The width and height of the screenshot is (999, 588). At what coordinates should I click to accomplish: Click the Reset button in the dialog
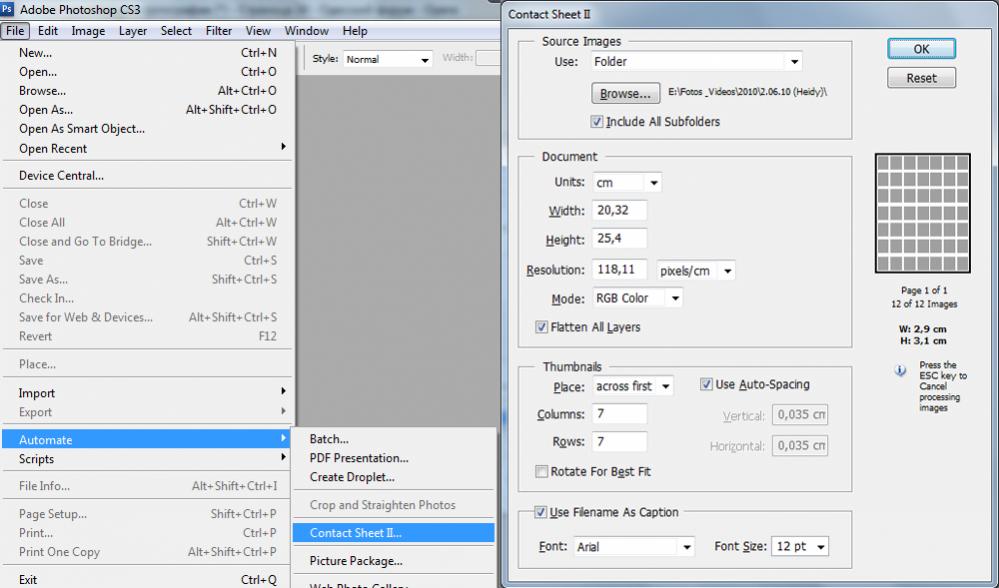point(921,78)
